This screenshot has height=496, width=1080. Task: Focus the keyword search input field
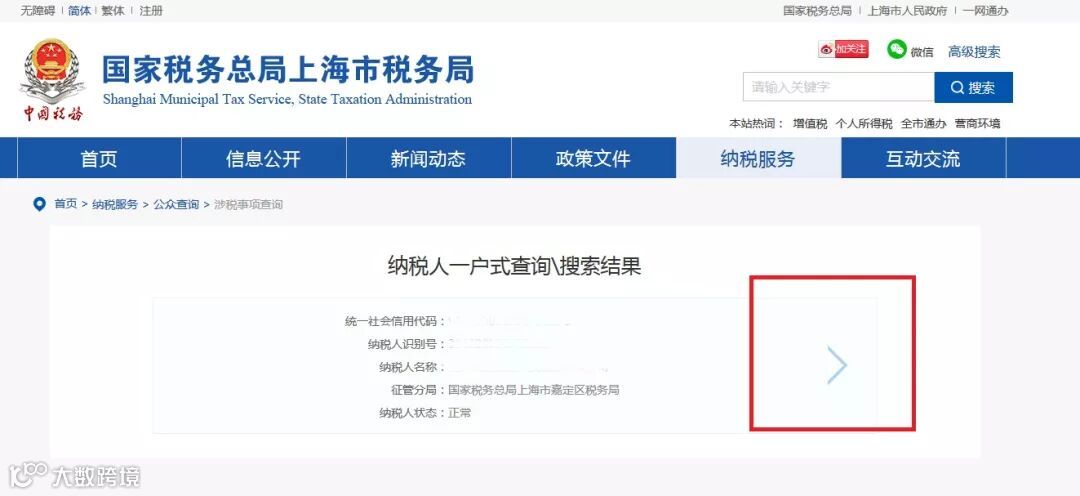coord(838,87)
